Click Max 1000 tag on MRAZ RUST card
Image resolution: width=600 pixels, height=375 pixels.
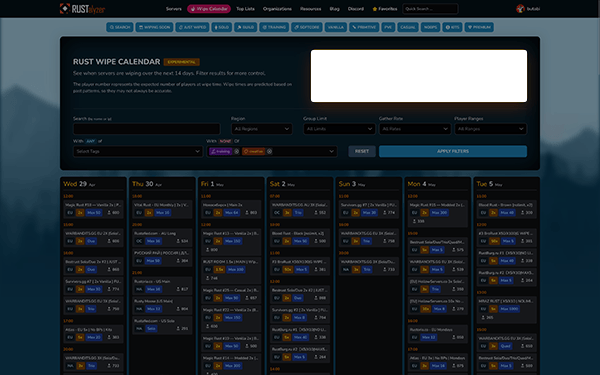(x=509, y=309)
